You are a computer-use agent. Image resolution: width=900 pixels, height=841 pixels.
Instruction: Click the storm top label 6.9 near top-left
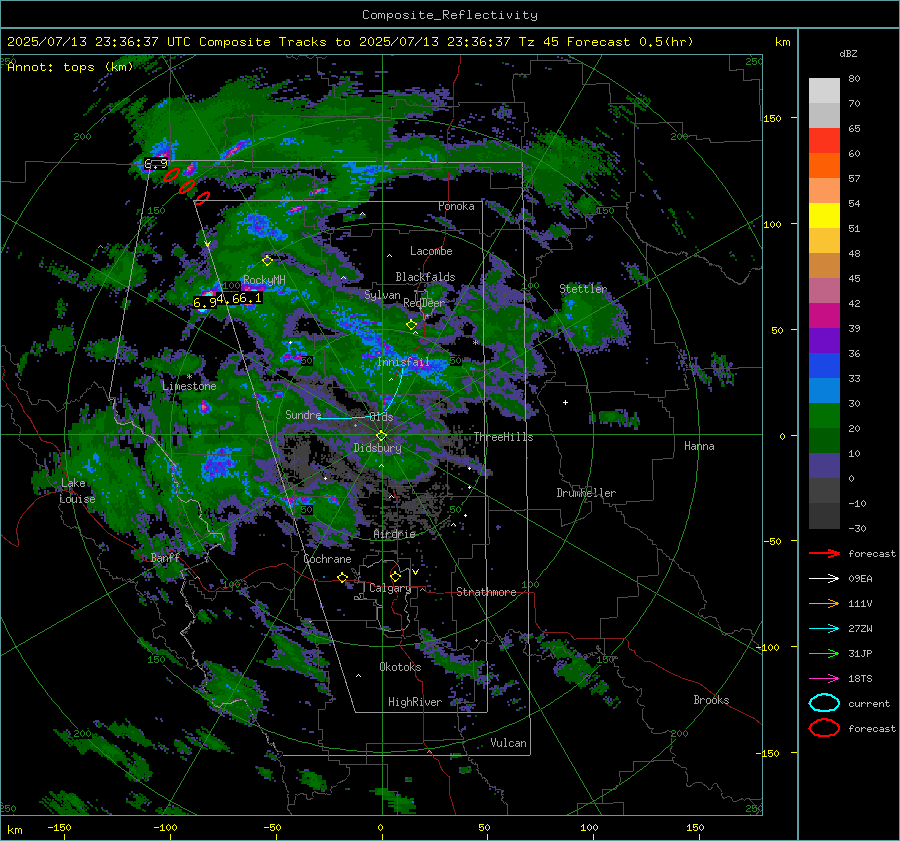tap(156, 164)
